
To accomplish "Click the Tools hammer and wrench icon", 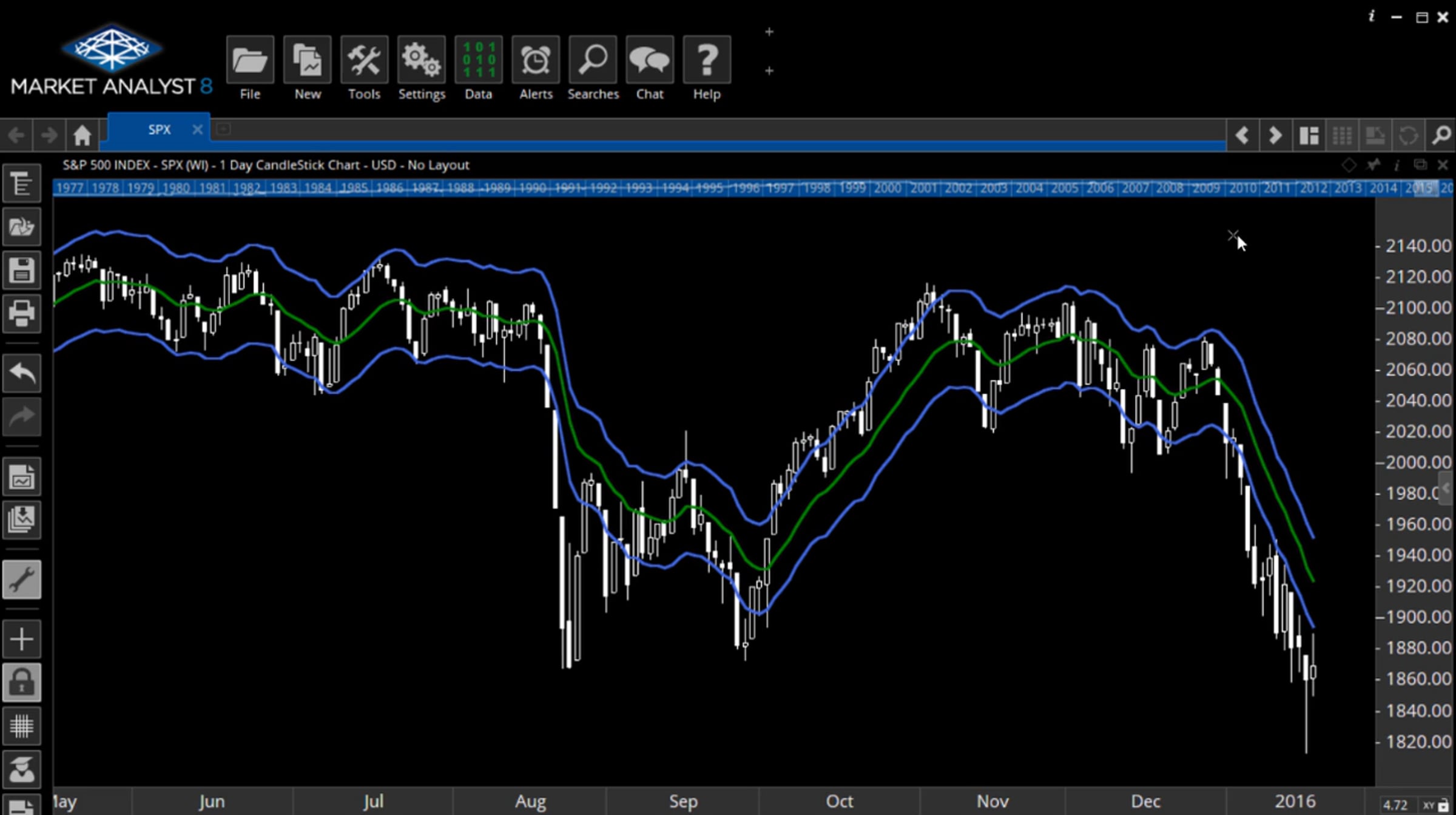I will pyautogui.click(x=364, y=60).
